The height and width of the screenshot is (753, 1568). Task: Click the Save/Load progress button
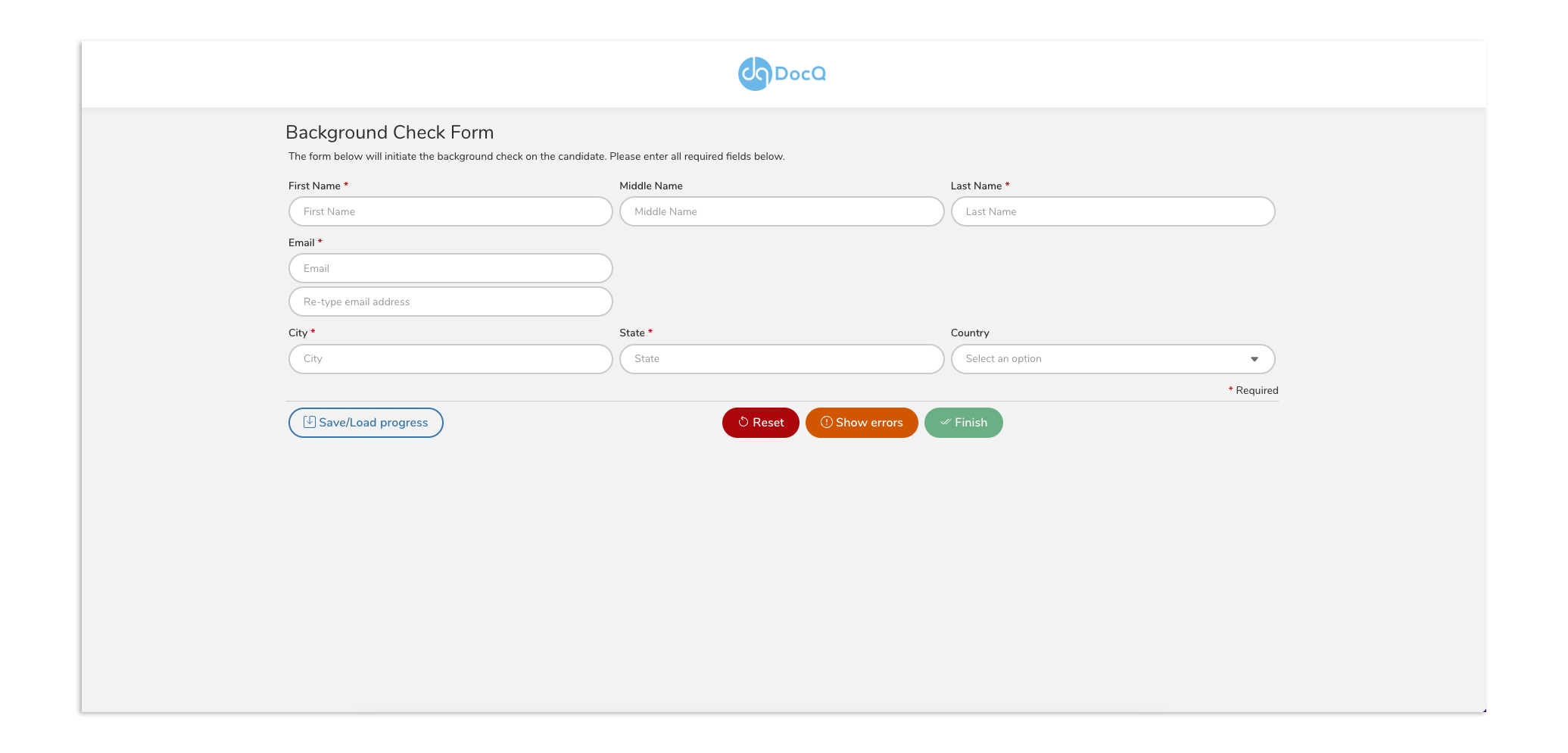[x=366, y=423]
